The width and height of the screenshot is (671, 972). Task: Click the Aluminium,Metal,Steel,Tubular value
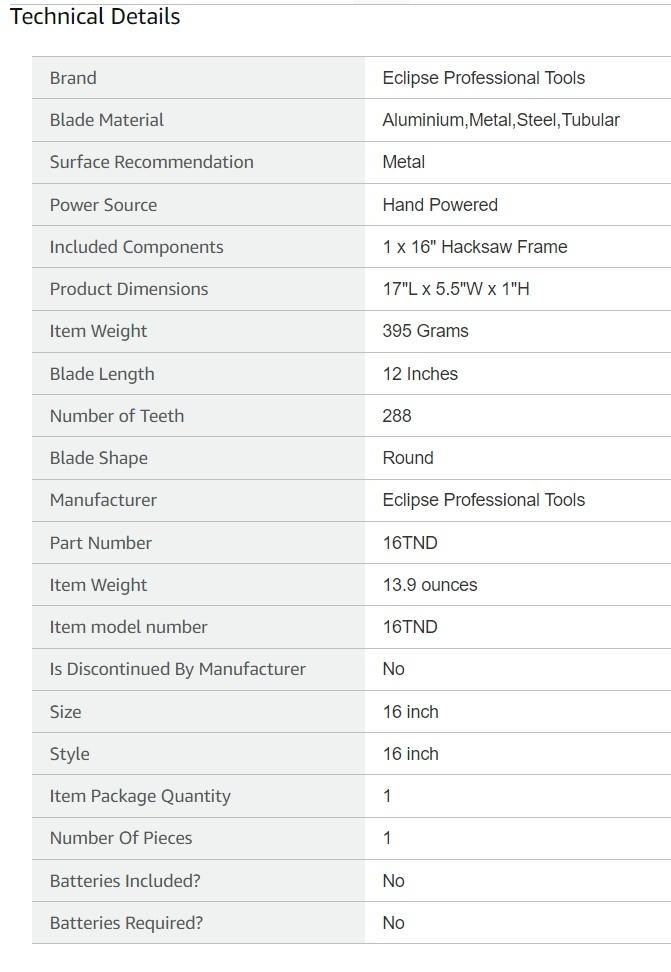[501, 120]
